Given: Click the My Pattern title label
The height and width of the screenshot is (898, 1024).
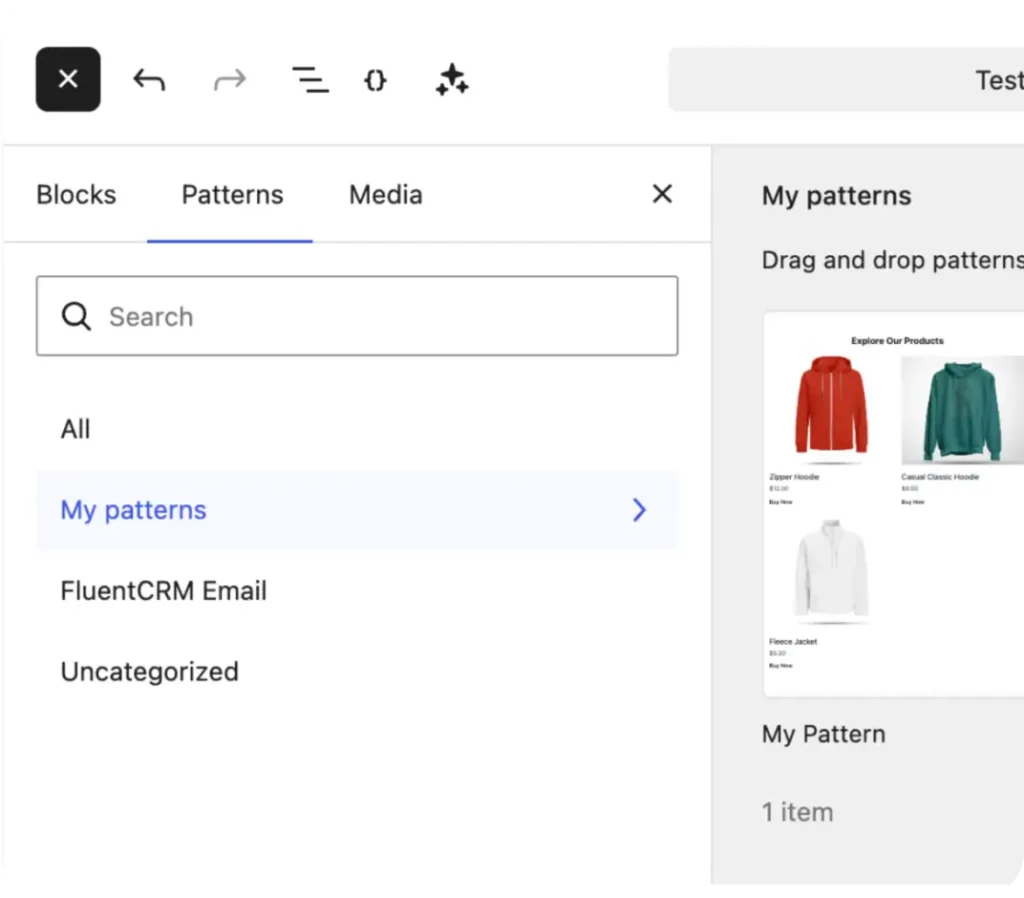Looking at the screenshot, I should [x=824, y=734].
